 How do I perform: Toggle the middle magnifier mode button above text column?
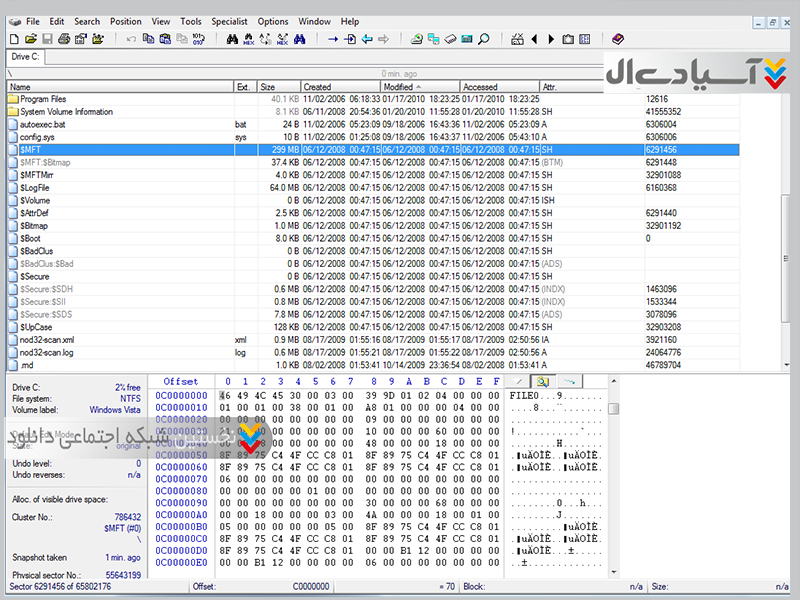click(543, 381)
